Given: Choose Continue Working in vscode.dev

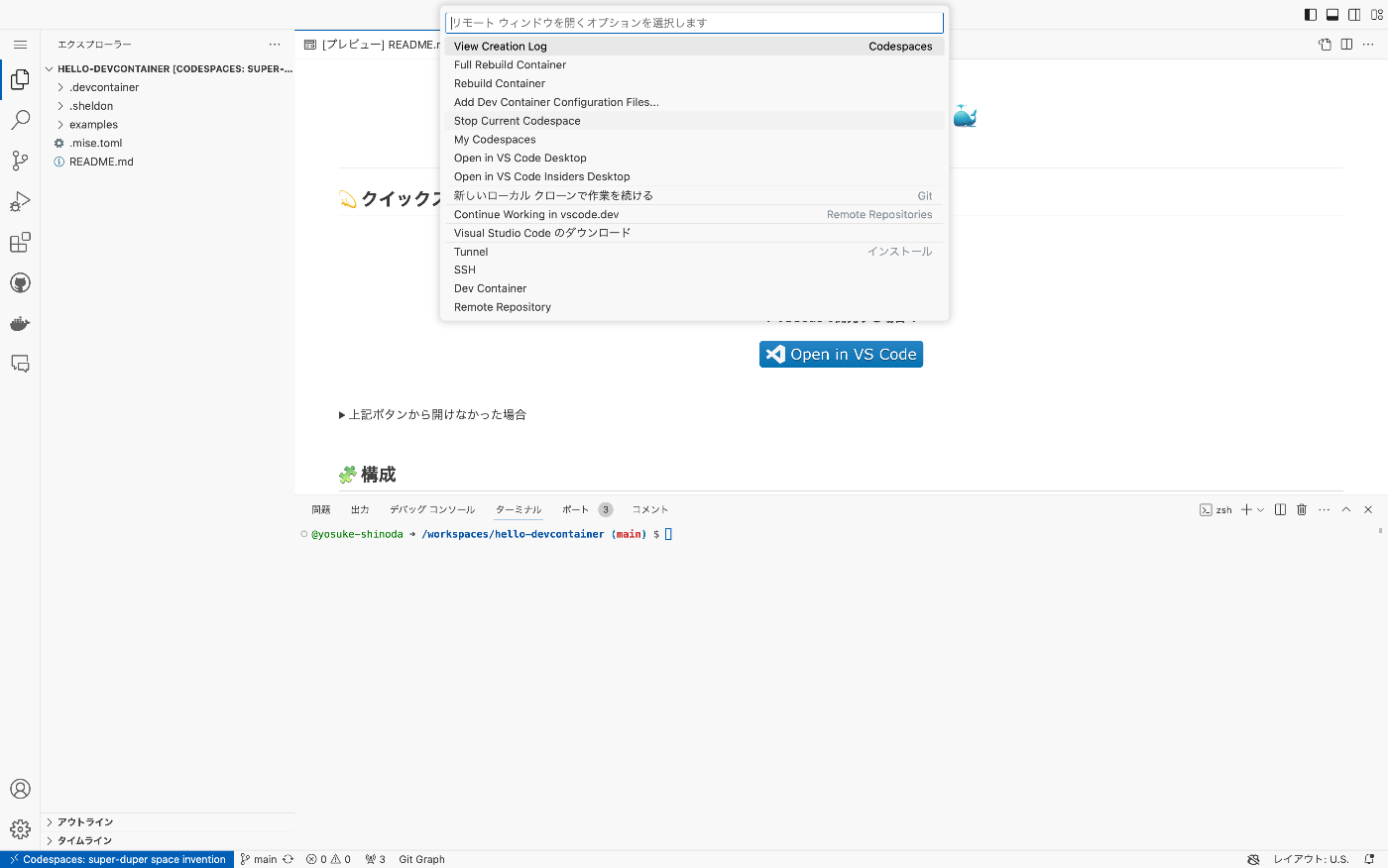Looking at the screenshot, I should pos(694,214).
